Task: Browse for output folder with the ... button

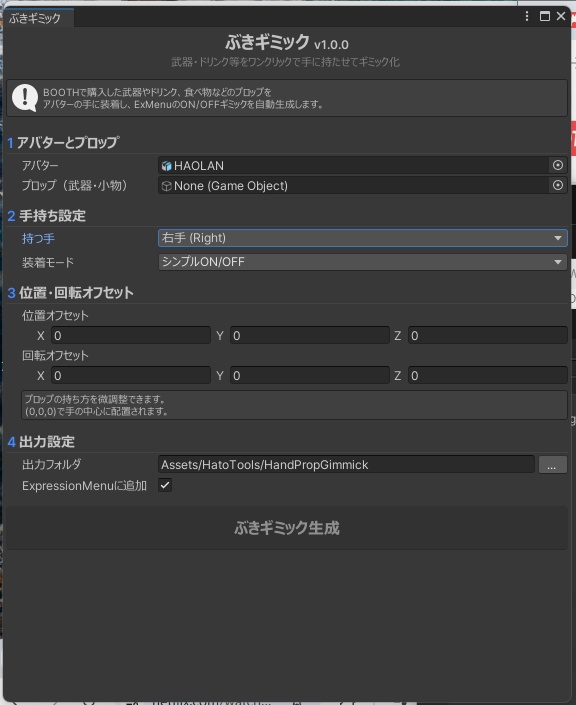Action: tap(553, 464)
